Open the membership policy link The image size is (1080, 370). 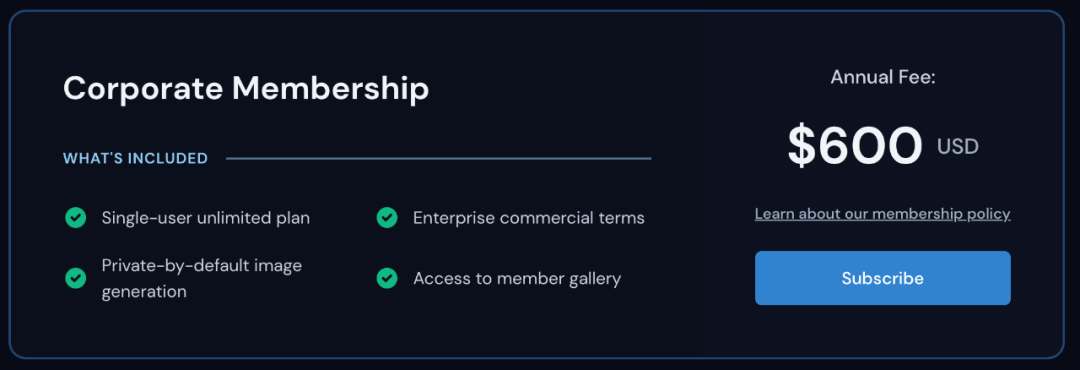882,214
